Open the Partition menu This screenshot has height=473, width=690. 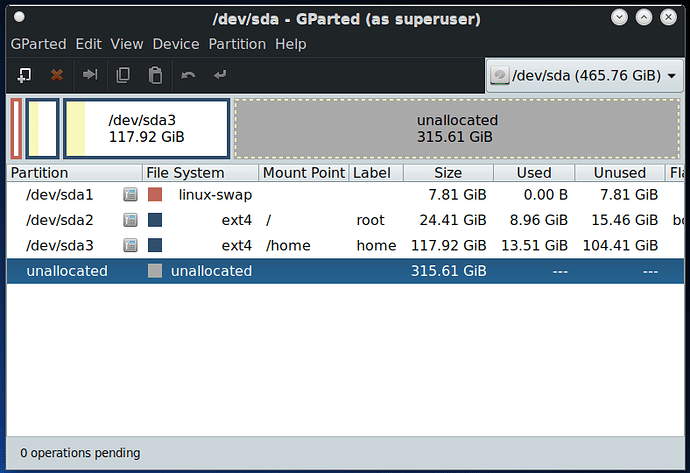click(237, 44)
